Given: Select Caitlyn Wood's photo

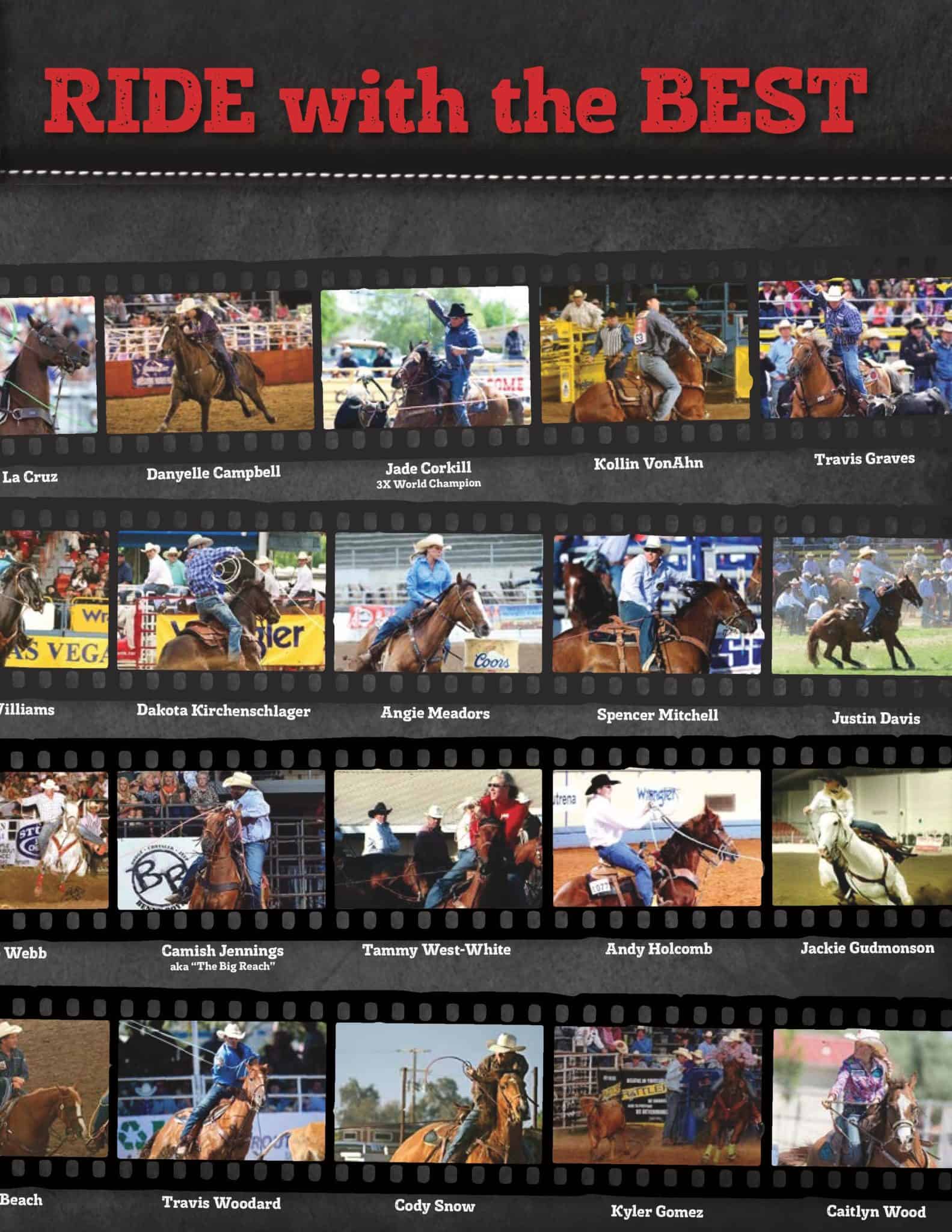Looking at the screenshot, I should click(861, 1097).
